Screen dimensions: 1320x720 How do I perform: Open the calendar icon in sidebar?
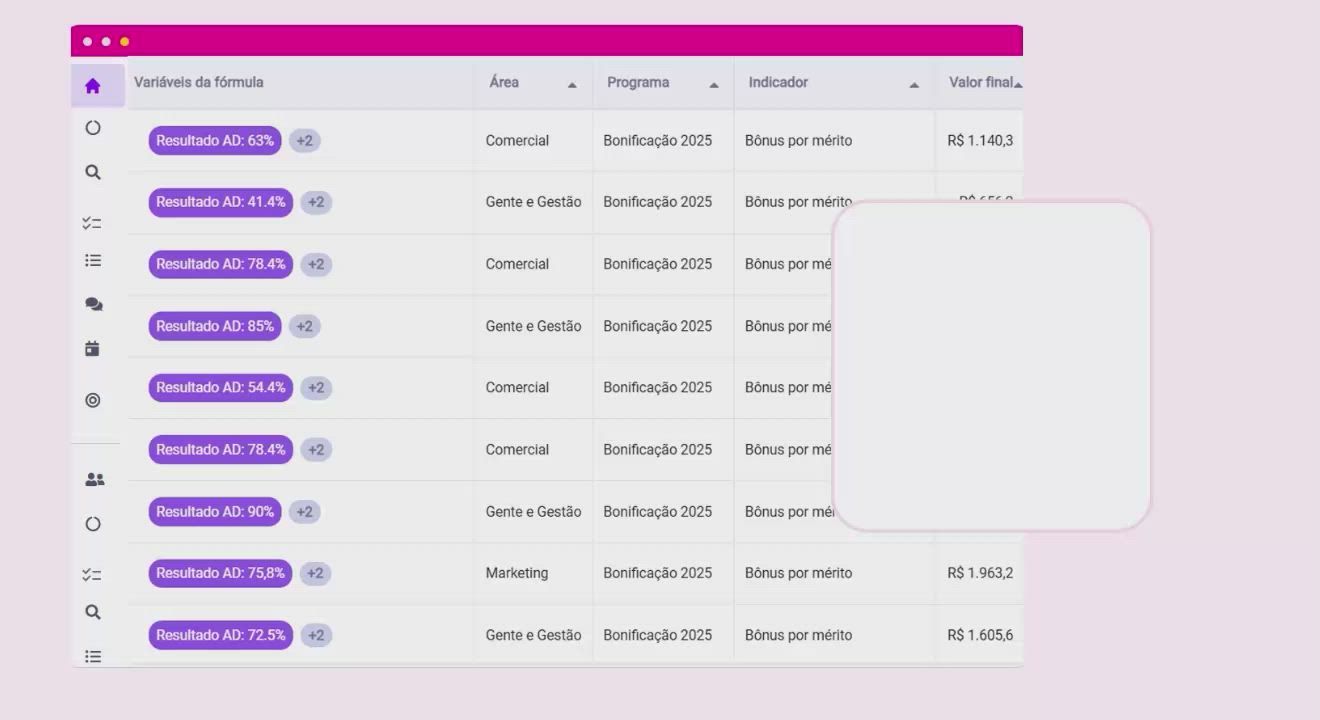click(92, 349)
